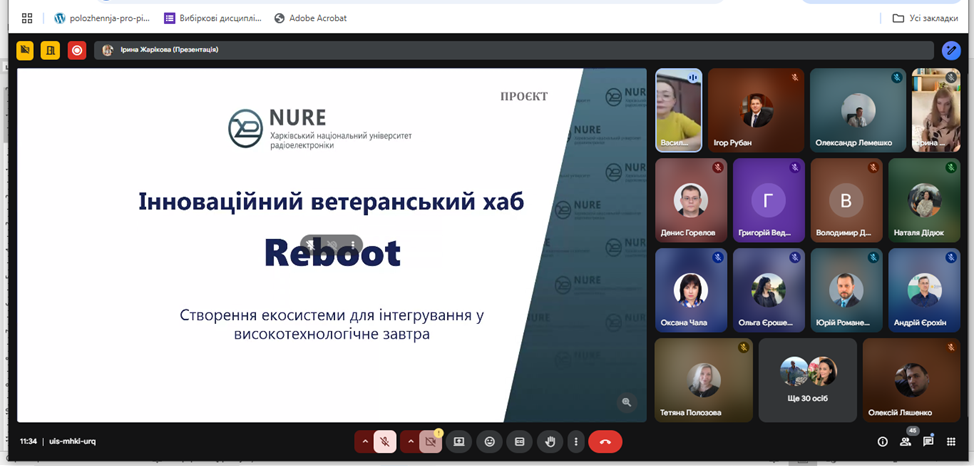Select the Наталя Дідюк participant tile
The height and width of the screenshot is (466, 974).
click(x=924, y=200)
